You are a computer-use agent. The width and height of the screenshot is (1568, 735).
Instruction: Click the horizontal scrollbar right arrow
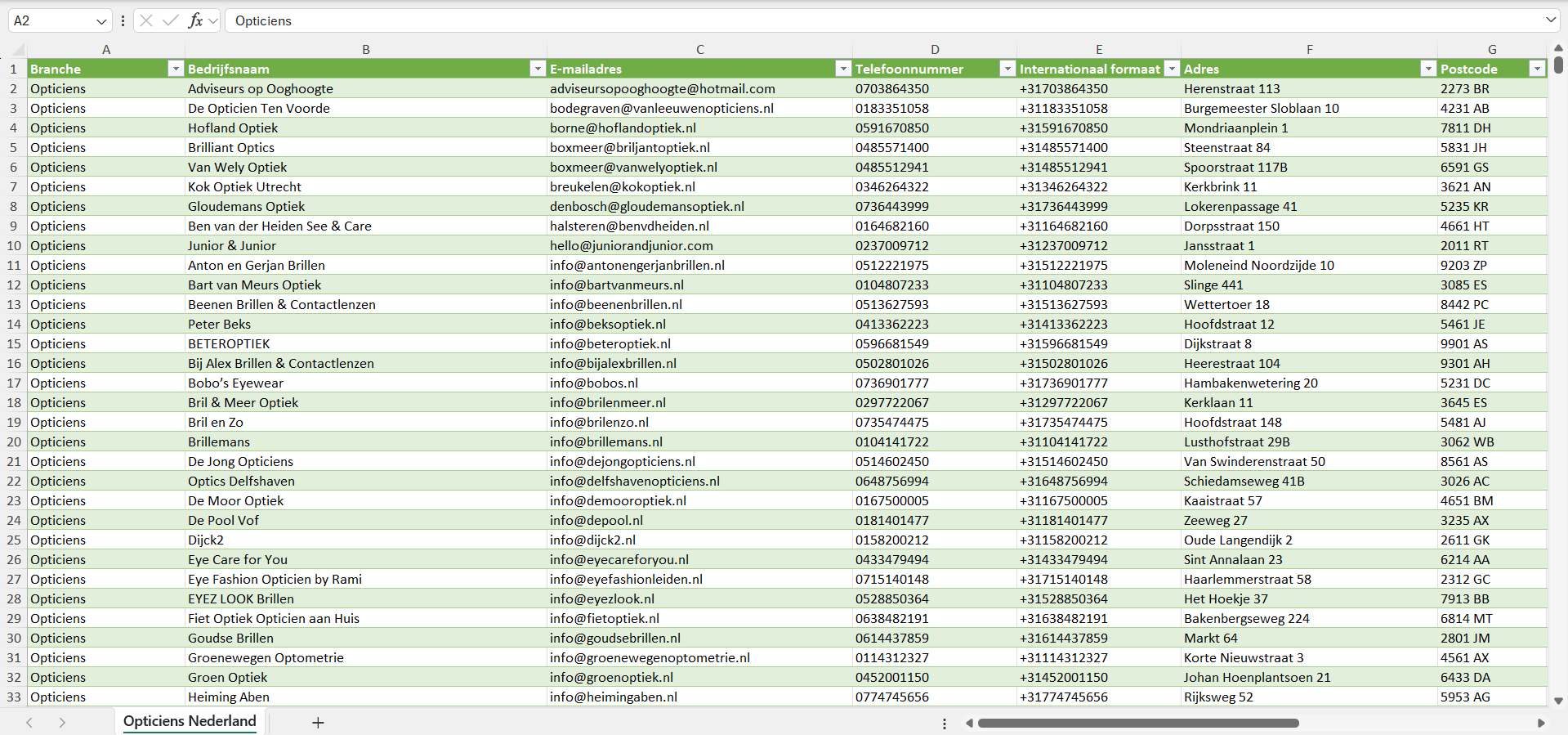[1541, 723]
